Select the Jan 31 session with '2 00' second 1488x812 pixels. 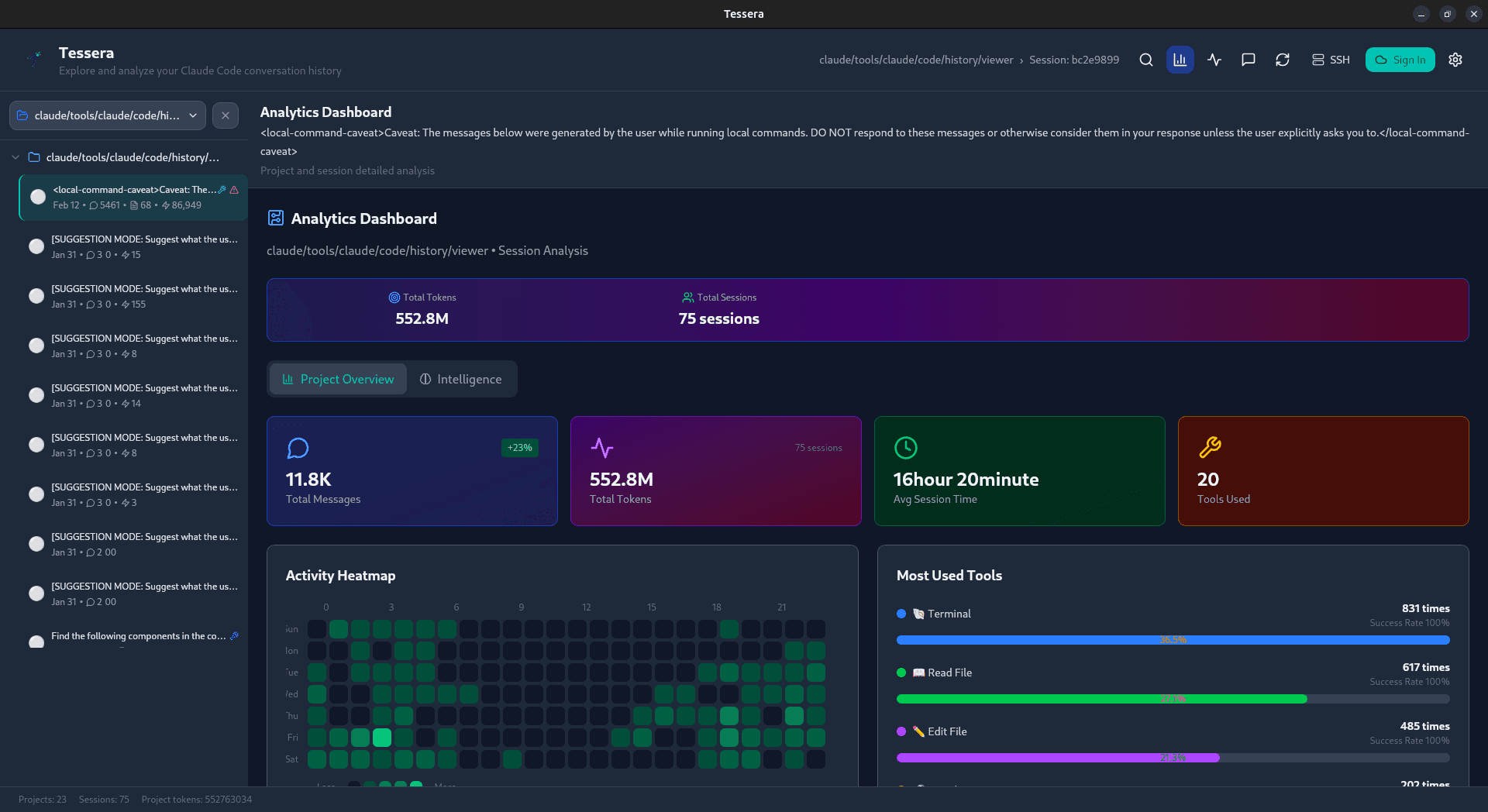[x=133, y=594]
